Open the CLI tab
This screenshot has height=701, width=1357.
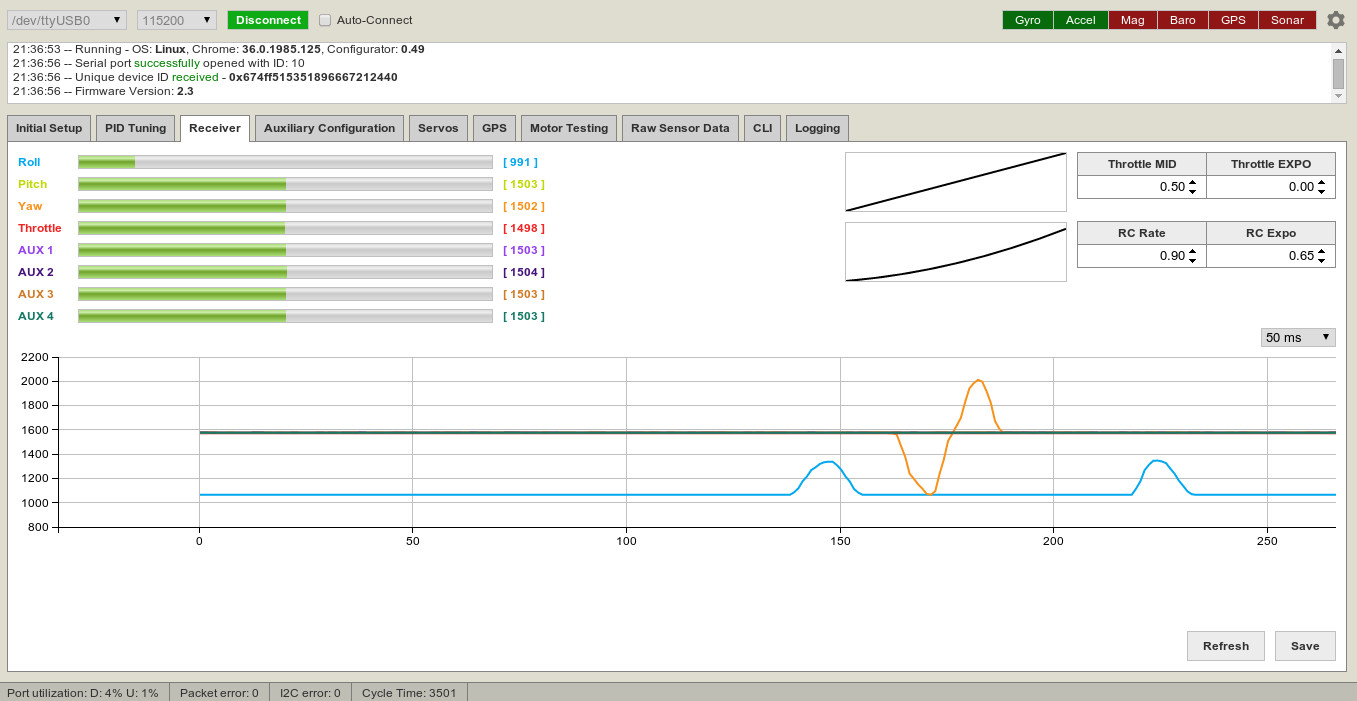pyautogui.click(x=762, y=128)
